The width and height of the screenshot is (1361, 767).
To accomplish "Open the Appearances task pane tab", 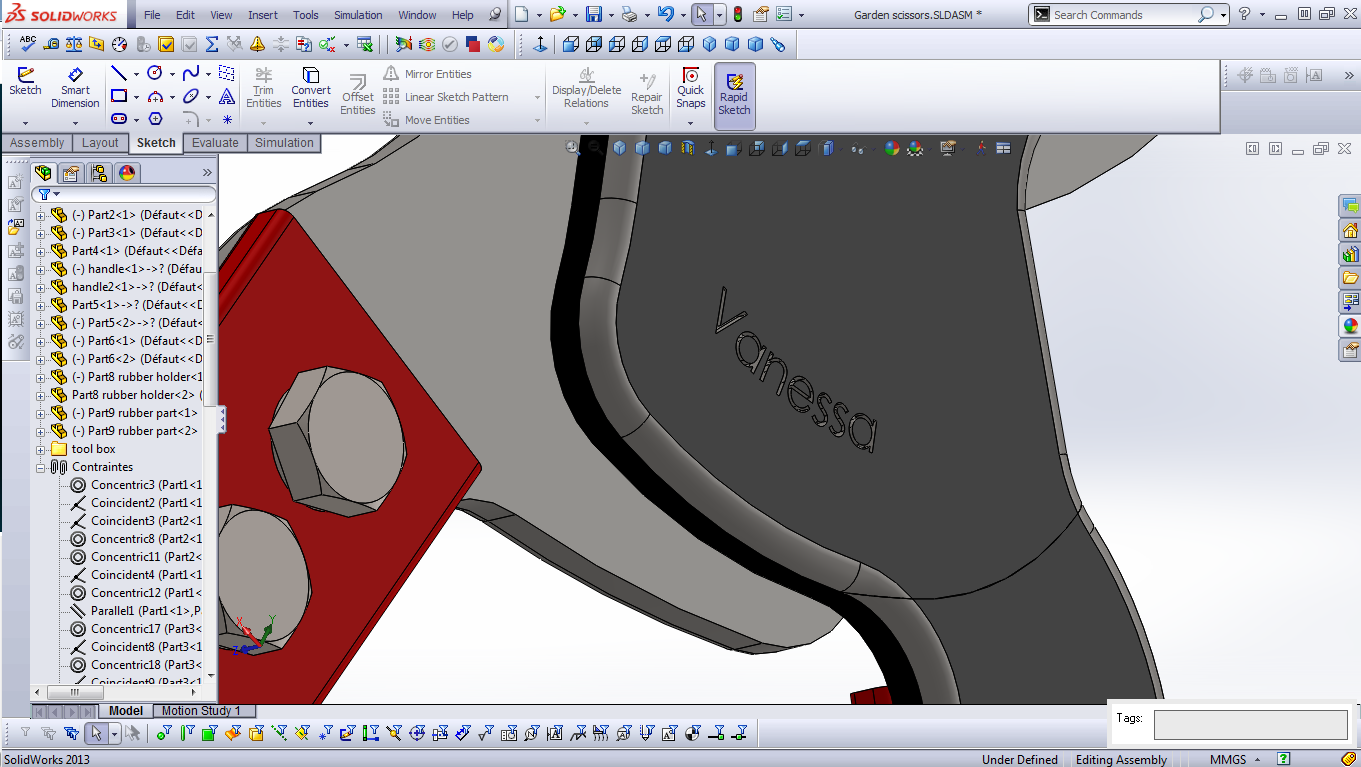I will [1350, 326].
